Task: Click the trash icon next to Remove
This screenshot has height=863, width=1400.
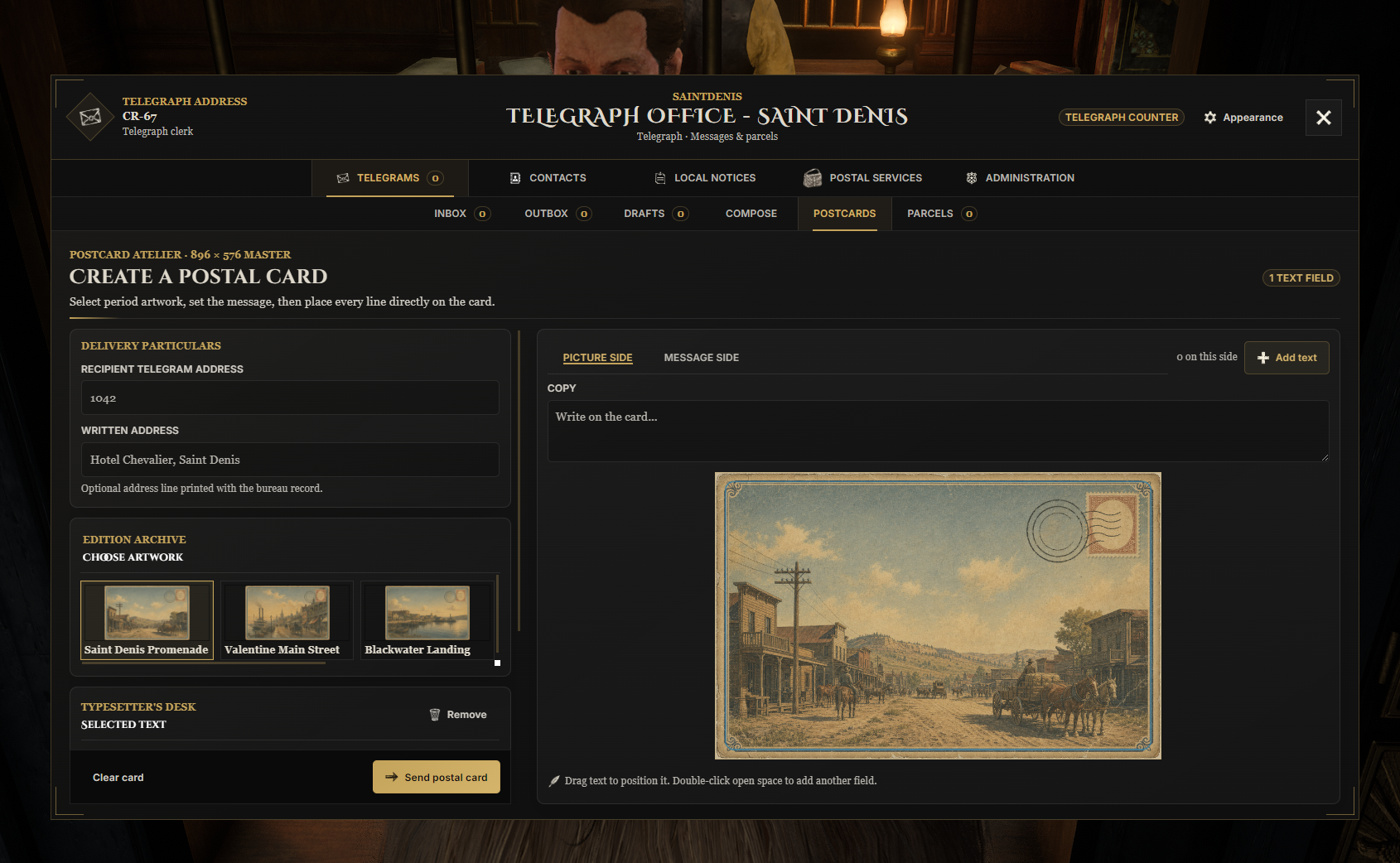Action: pos(435,715)
